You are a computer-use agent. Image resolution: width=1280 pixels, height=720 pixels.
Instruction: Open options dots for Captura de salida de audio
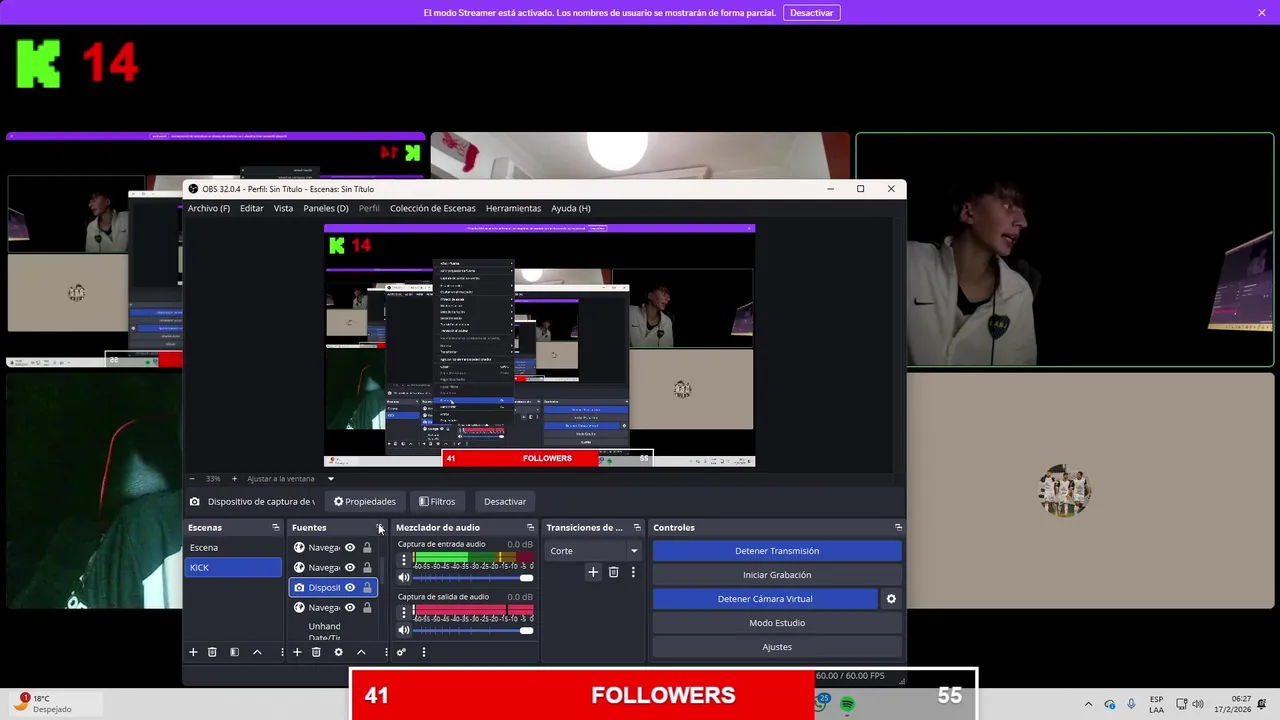point(404,612)
